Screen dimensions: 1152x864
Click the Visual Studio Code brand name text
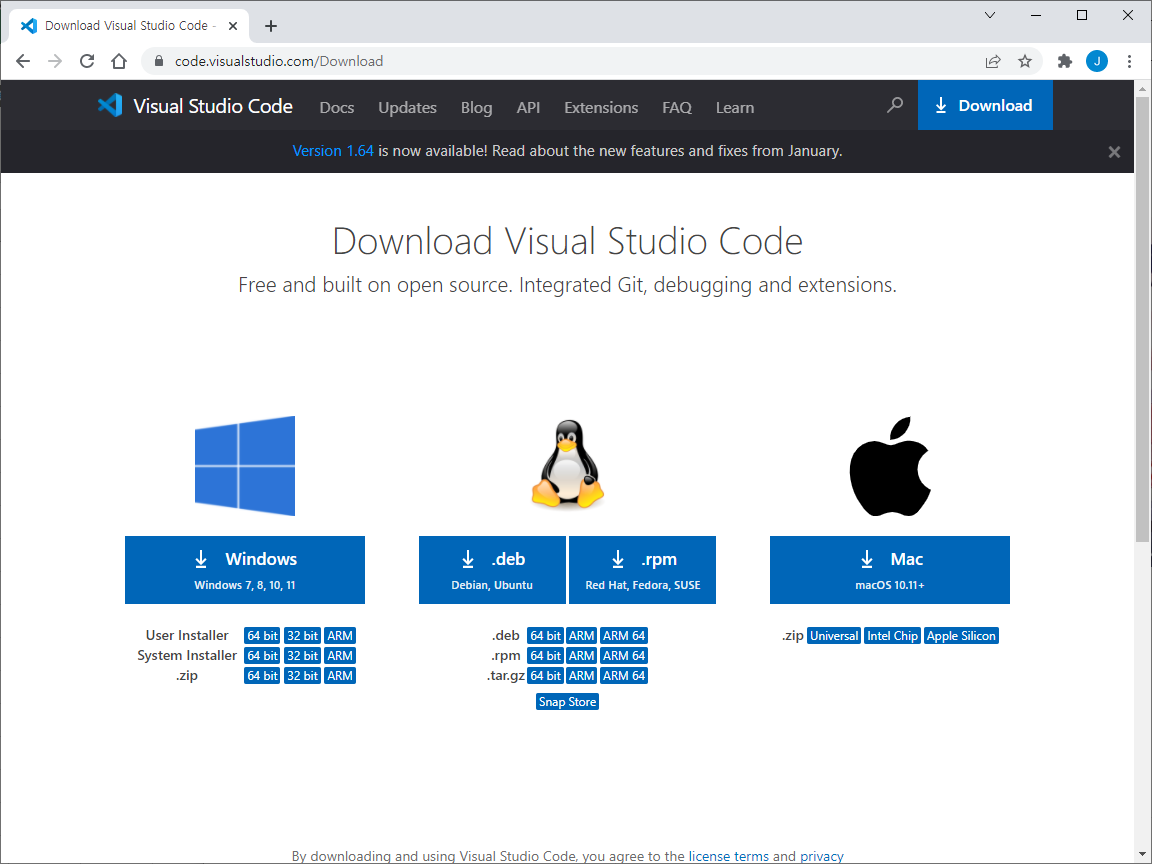pos(213,106)
